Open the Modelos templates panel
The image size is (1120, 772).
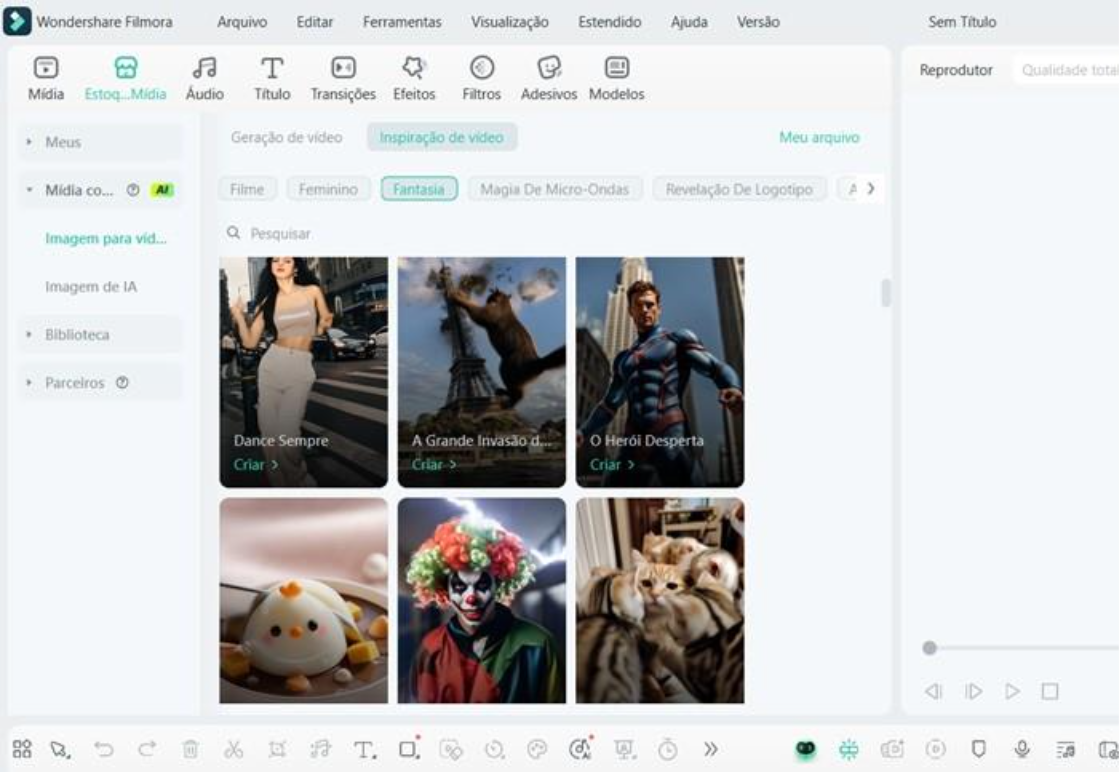pyautogui.click(x=616, y=79)
